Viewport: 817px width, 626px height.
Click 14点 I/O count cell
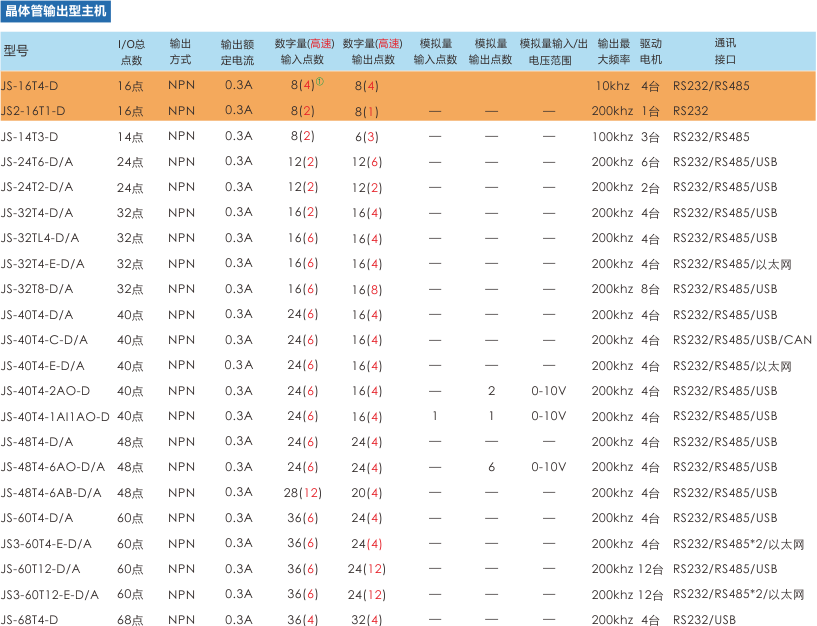(x=130, y=137)
